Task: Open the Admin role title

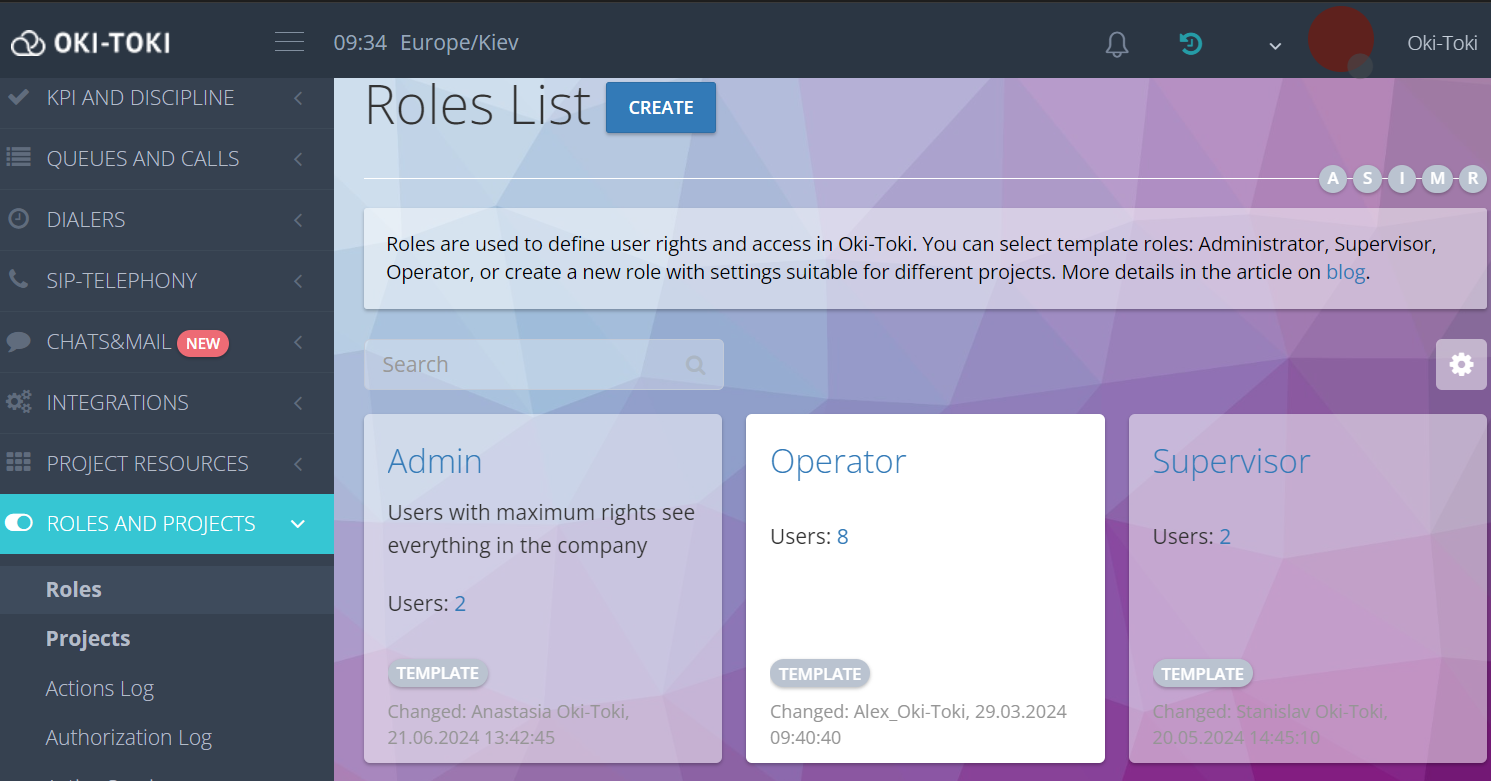Action: click(x=435, y=461)
